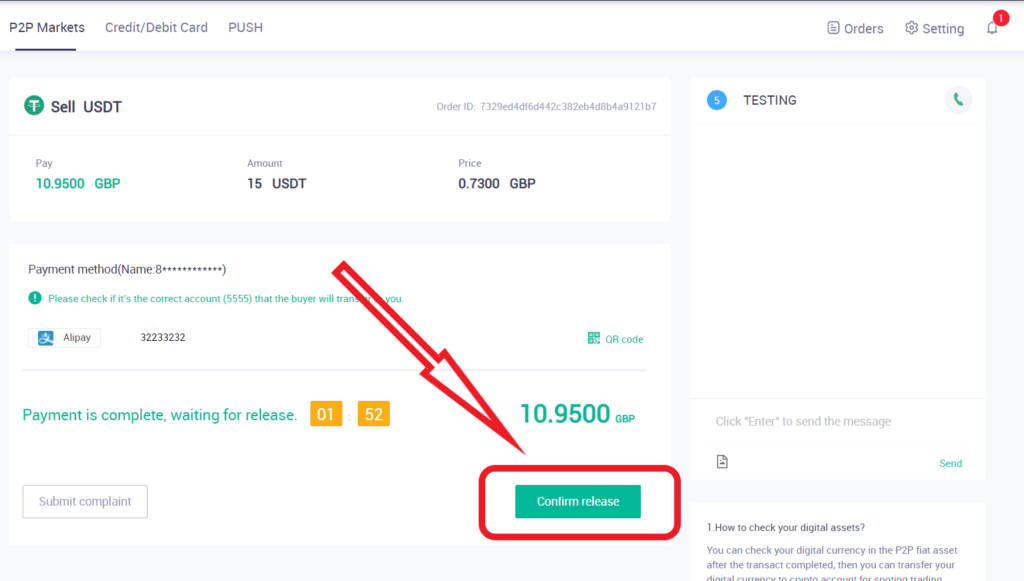Click the QR code icon
Viewport: 1024px width, 581px height.
coord(594,339)
